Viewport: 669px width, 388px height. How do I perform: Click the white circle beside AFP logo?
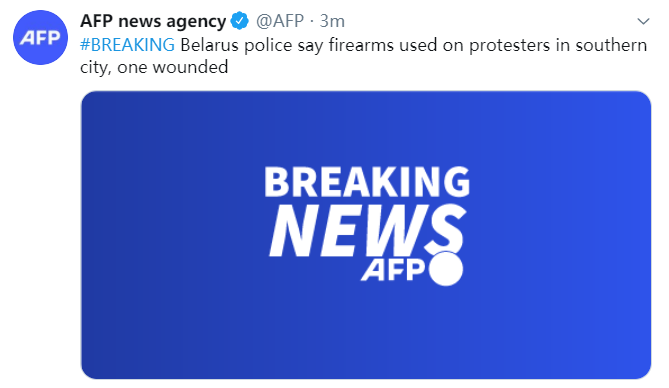446,269
